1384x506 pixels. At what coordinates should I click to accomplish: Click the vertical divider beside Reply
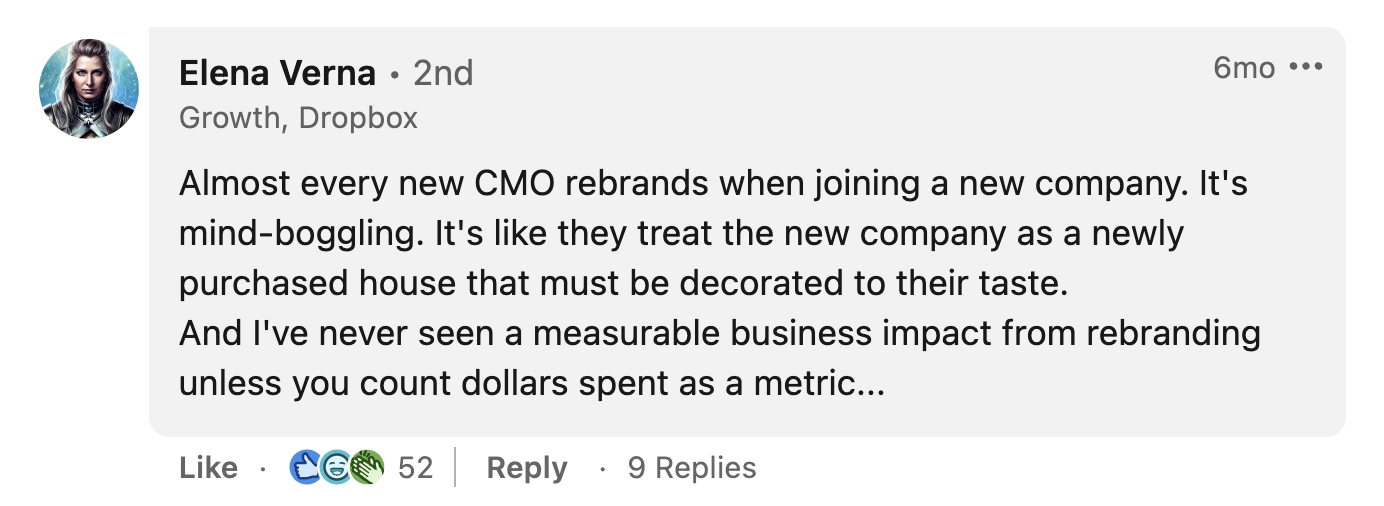(x=455, y=467)
